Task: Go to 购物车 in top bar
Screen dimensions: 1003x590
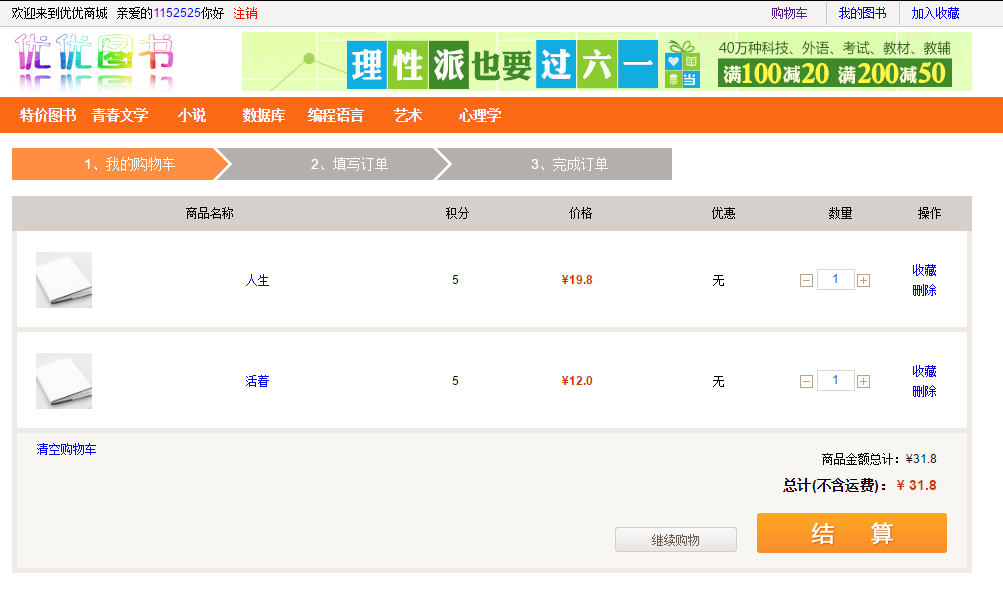Action: click(789, 13)
